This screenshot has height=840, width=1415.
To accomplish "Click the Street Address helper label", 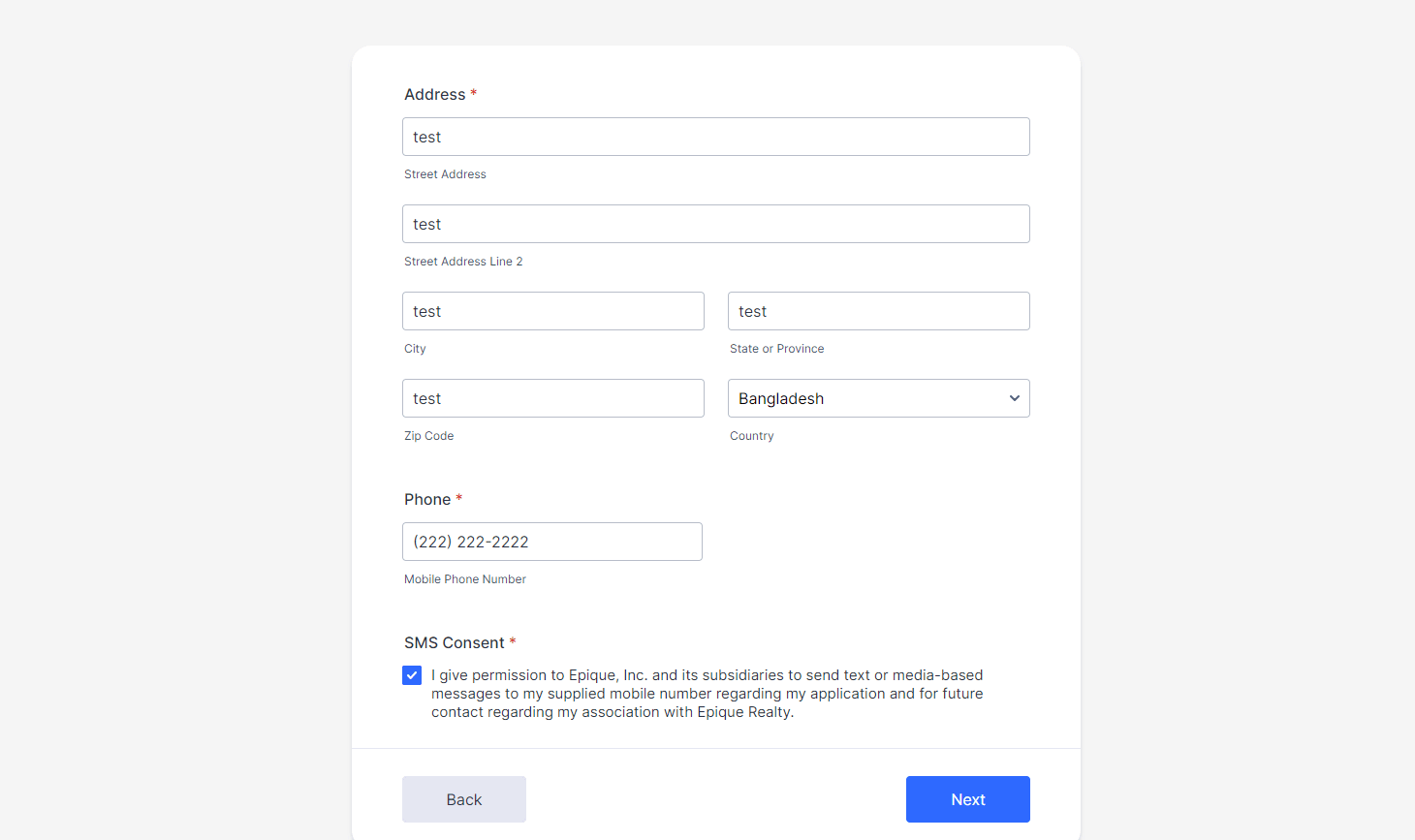I will coord(445,174).
